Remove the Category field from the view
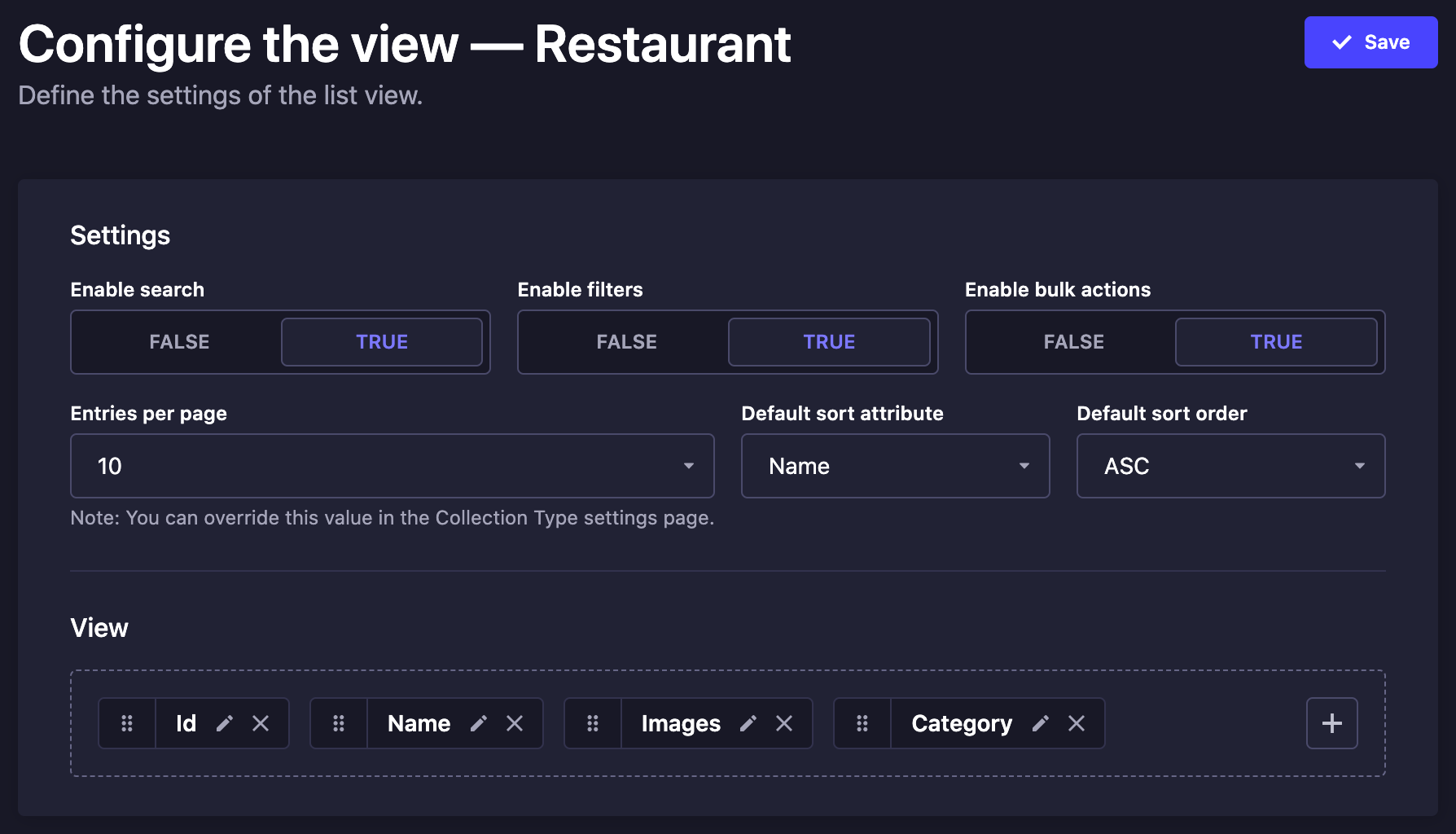The height and width of the screenshot is (834, 1456). [x=1077, y=723]
